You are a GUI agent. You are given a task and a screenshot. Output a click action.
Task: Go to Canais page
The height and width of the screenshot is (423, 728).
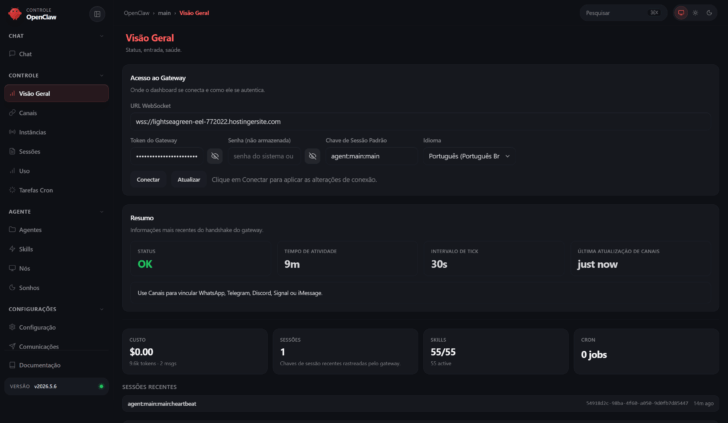point(56,113)
